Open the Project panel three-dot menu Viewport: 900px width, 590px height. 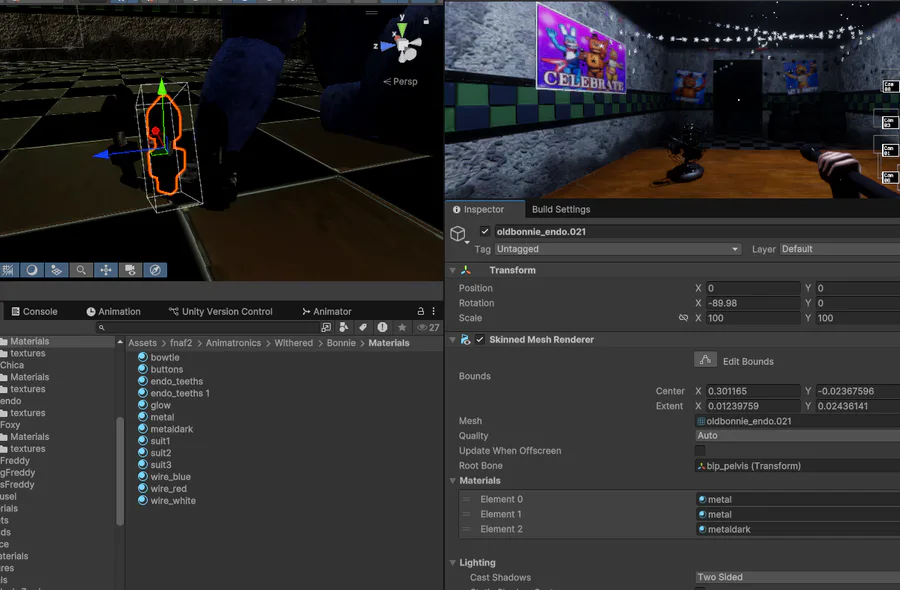click(433, 311)
